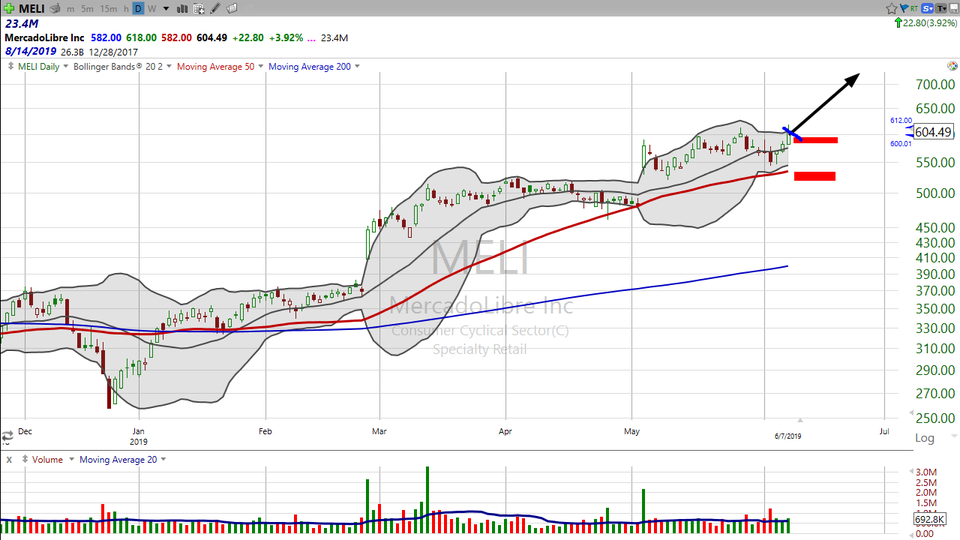960x540 pixels.
Task: Click the star favorite icon
Action: click(891, 9)
